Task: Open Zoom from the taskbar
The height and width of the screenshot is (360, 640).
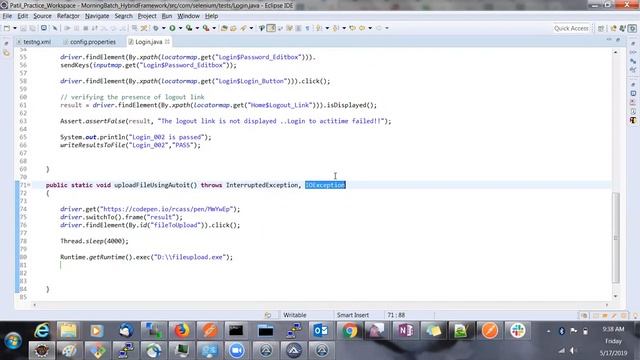Action: point(237,350)
